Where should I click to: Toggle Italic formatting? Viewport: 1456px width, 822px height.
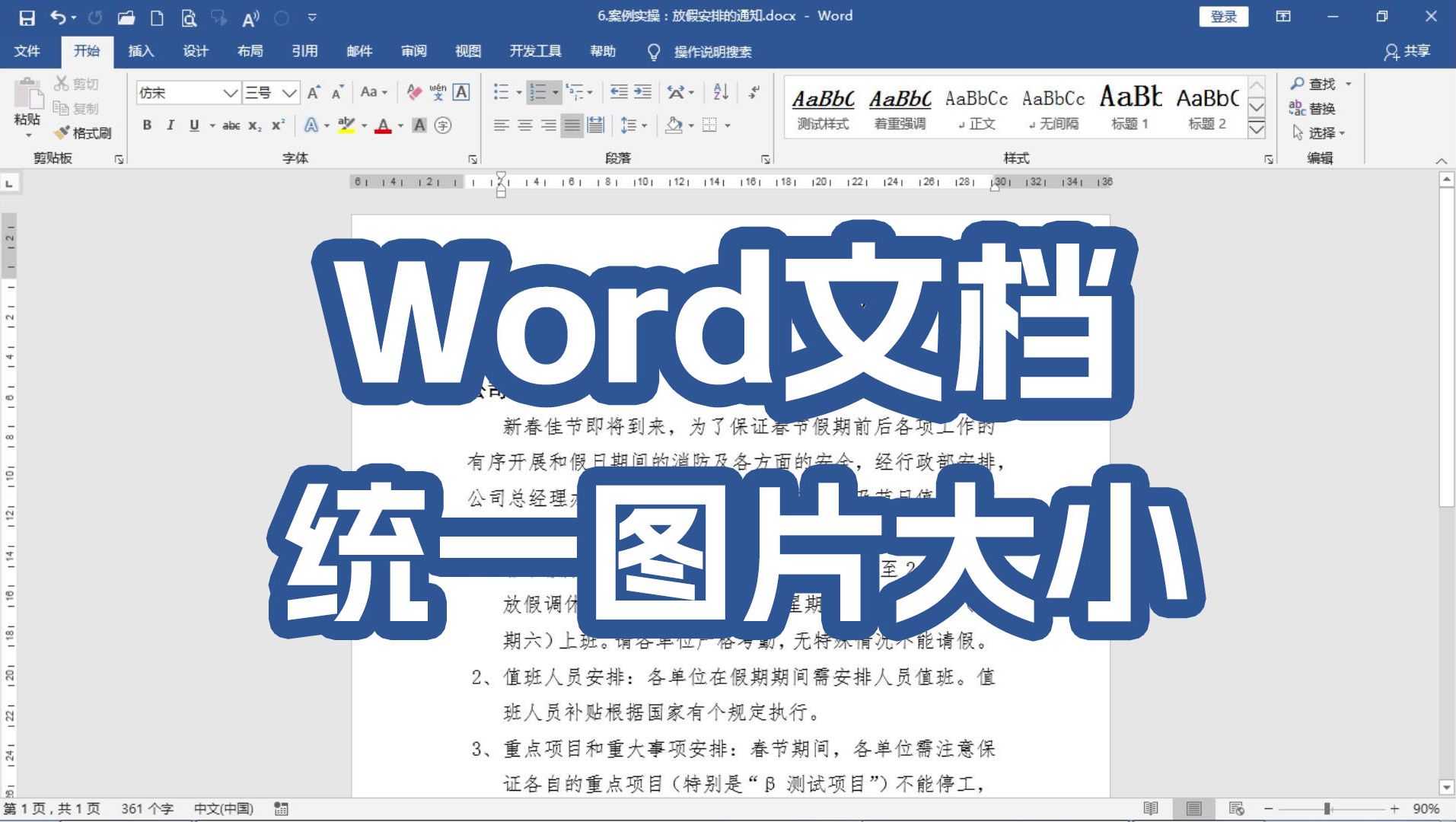click(x=170, y=126)
